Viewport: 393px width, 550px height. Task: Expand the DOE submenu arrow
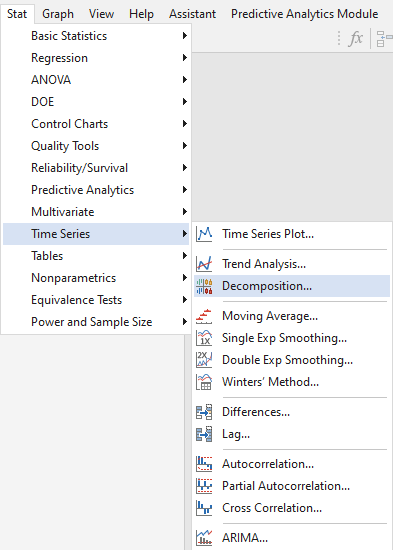pos(185,102)
